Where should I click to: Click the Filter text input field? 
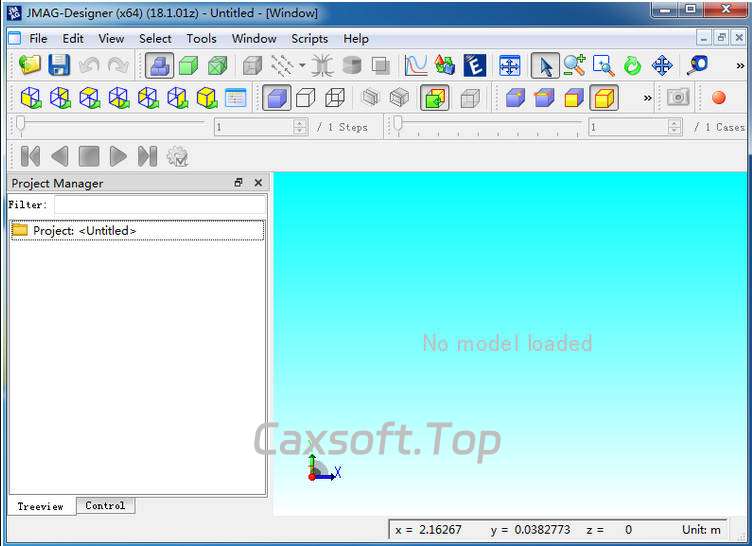click(159, 204)
